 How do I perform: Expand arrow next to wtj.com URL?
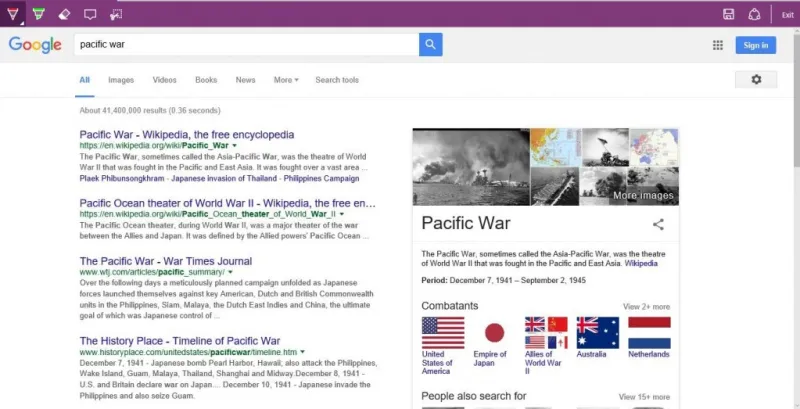(230, 272)
